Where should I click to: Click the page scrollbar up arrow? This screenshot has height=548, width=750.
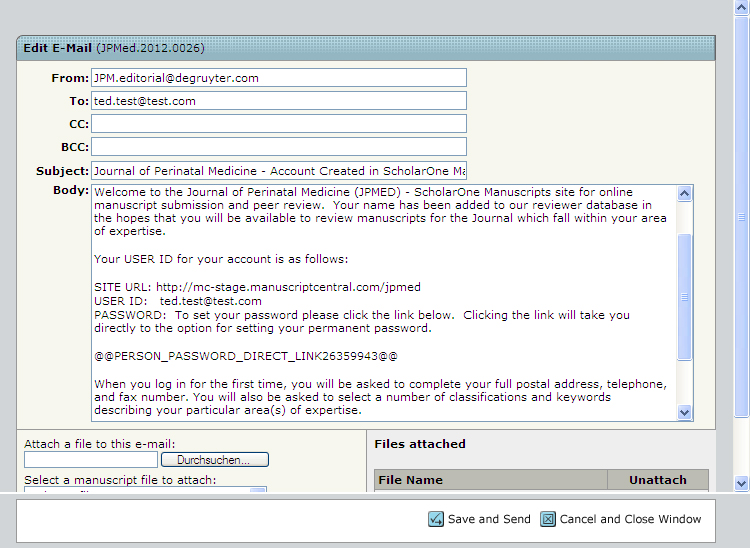741,9
